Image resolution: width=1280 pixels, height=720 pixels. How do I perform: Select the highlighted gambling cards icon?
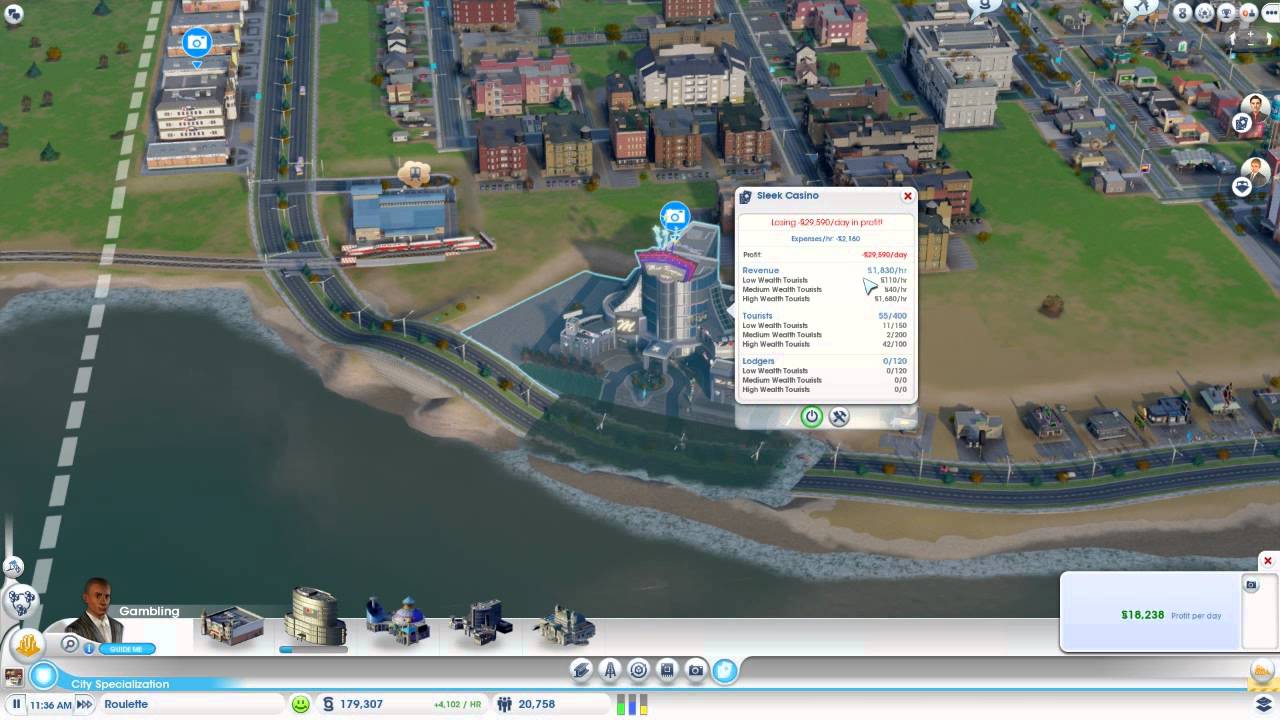(725, 671)
